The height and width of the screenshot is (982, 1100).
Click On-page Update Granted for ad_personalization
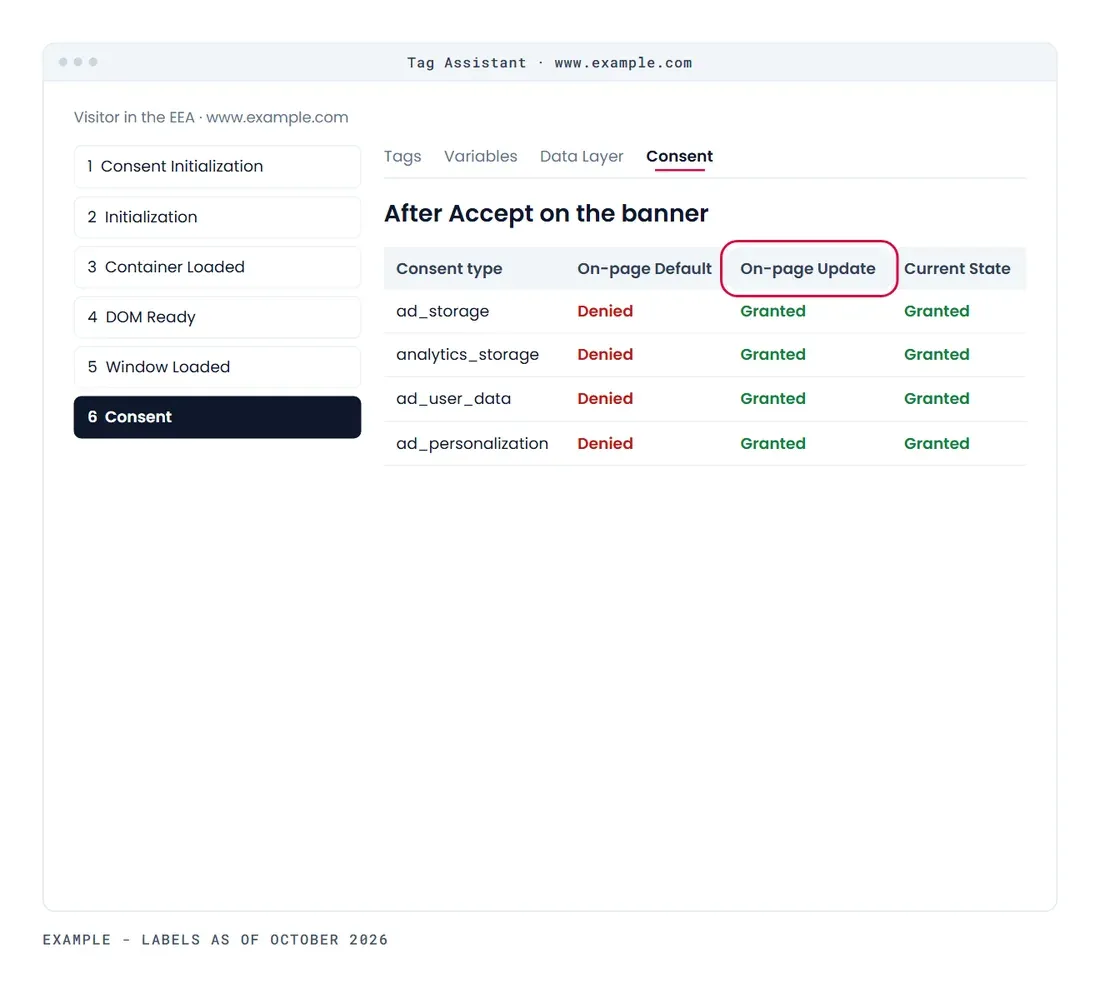[x=772, y=443]
